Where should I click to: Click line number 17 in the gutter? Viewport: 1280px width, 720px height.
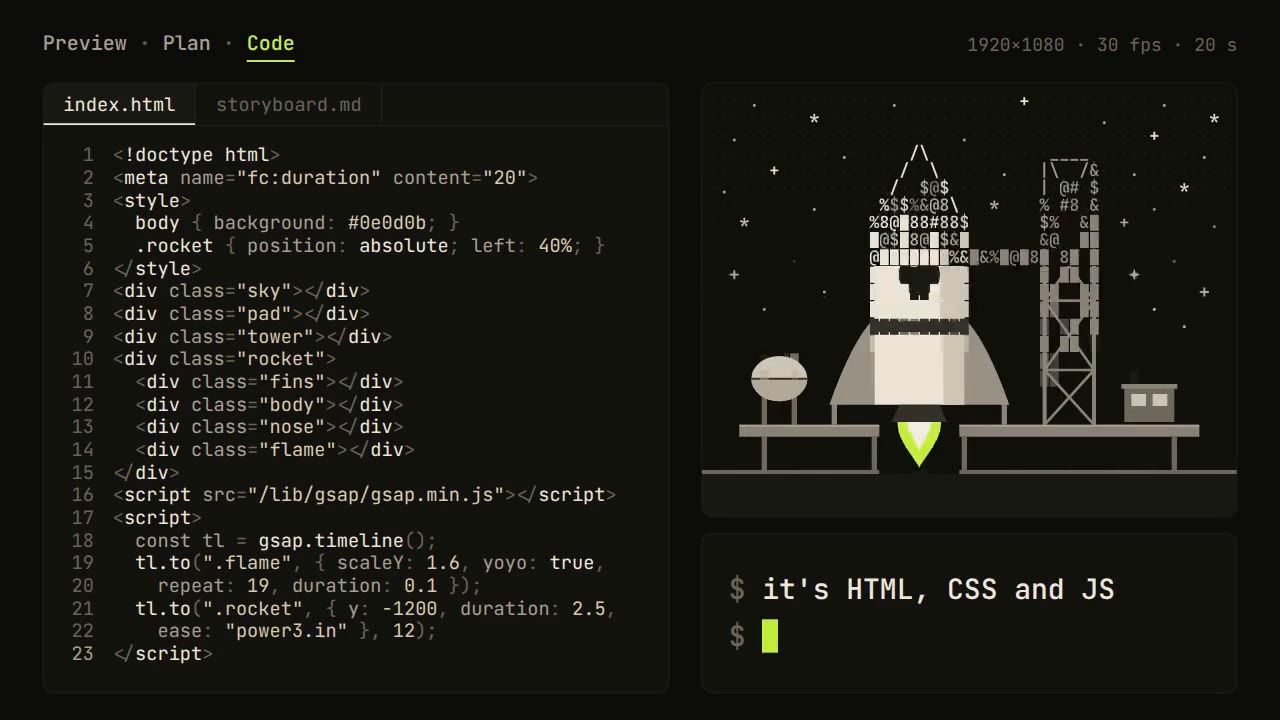83,518
